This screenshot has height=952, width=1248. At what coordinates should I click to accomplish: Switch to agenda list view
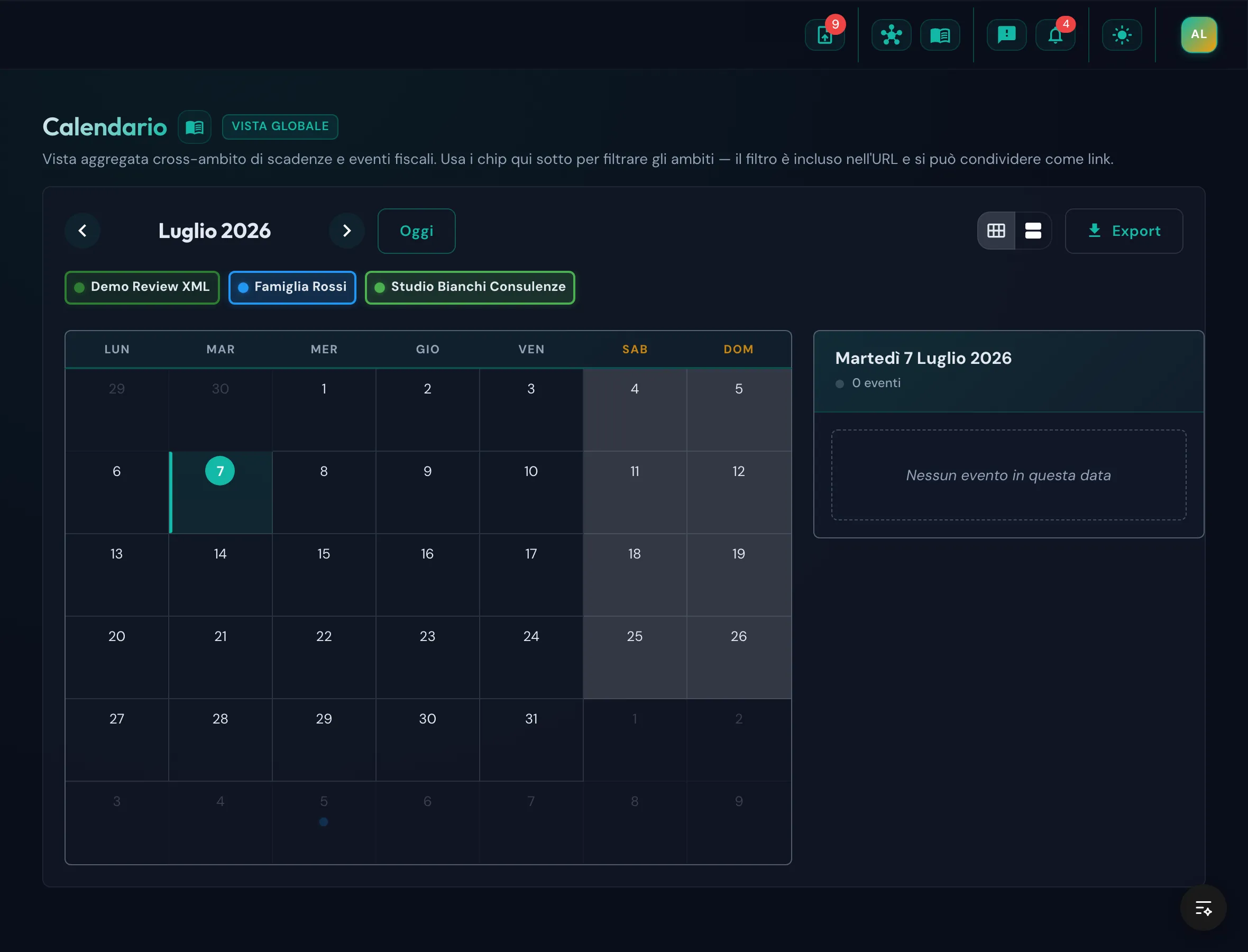(1033, 231)
